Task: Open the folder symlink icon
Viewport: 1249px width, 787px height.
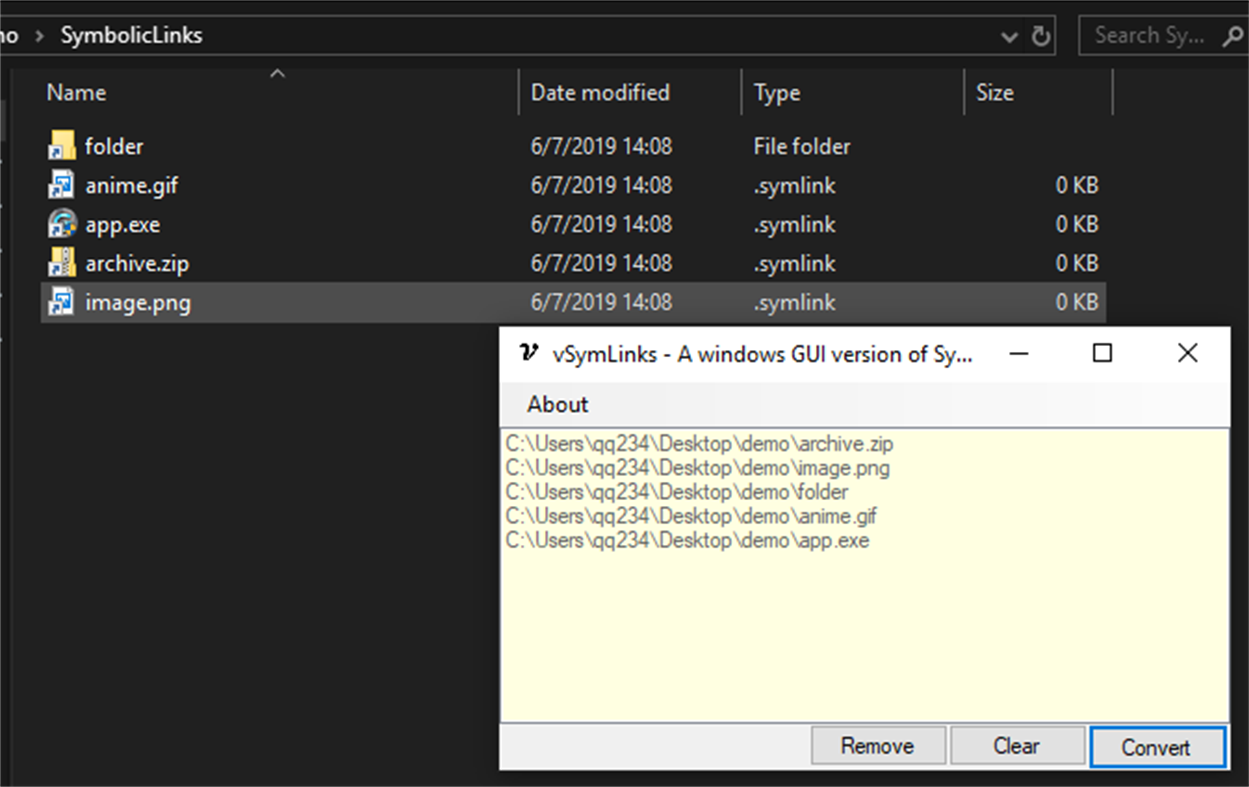Action: pos(60,146)
